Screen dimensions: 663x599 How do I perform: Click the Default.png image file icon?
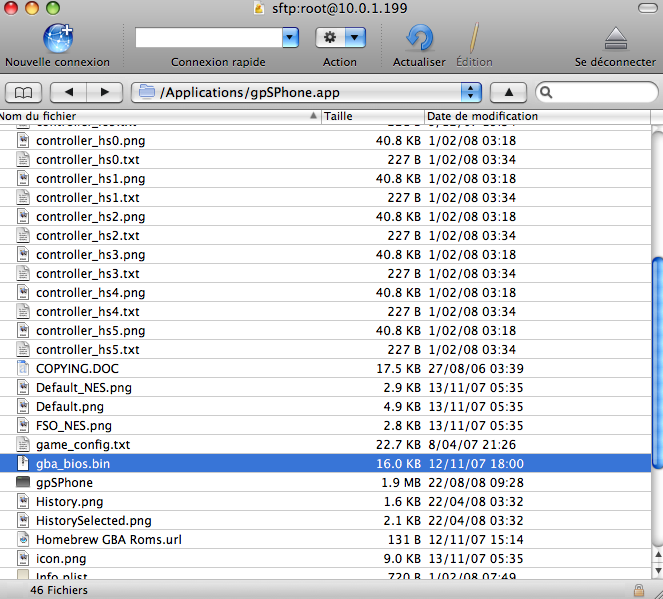point(23,406)
